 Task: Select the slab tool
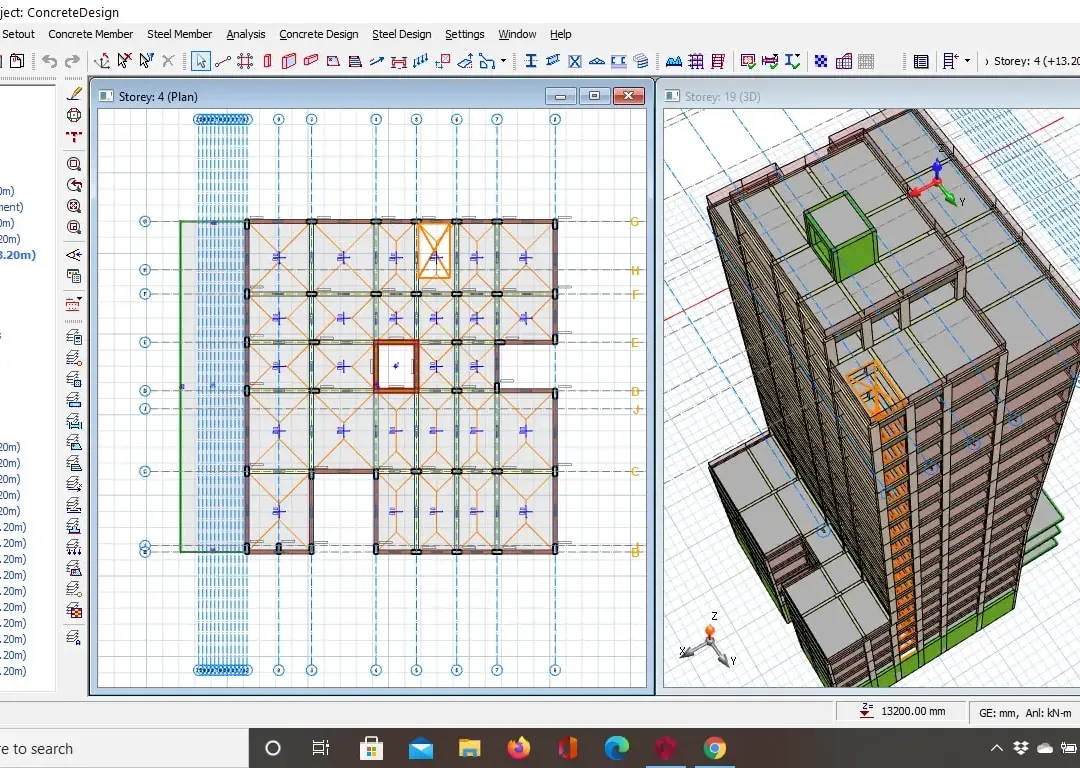(333, 61)
